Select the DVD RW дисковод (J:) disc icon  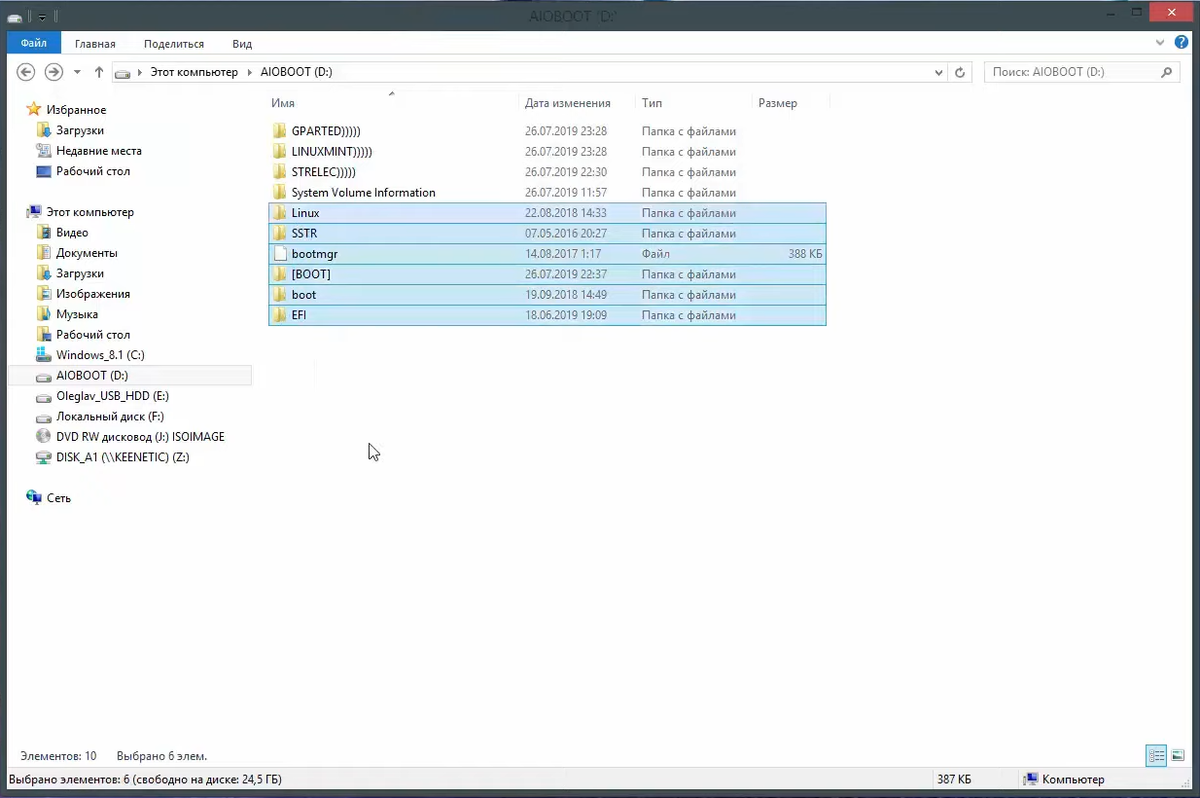(43, 437)
